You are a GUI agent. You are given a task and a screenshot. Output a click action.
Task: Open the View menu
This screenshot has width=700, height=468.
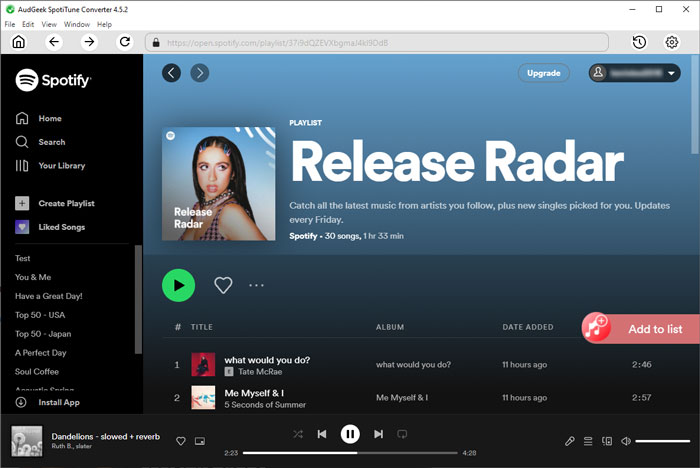49,24
